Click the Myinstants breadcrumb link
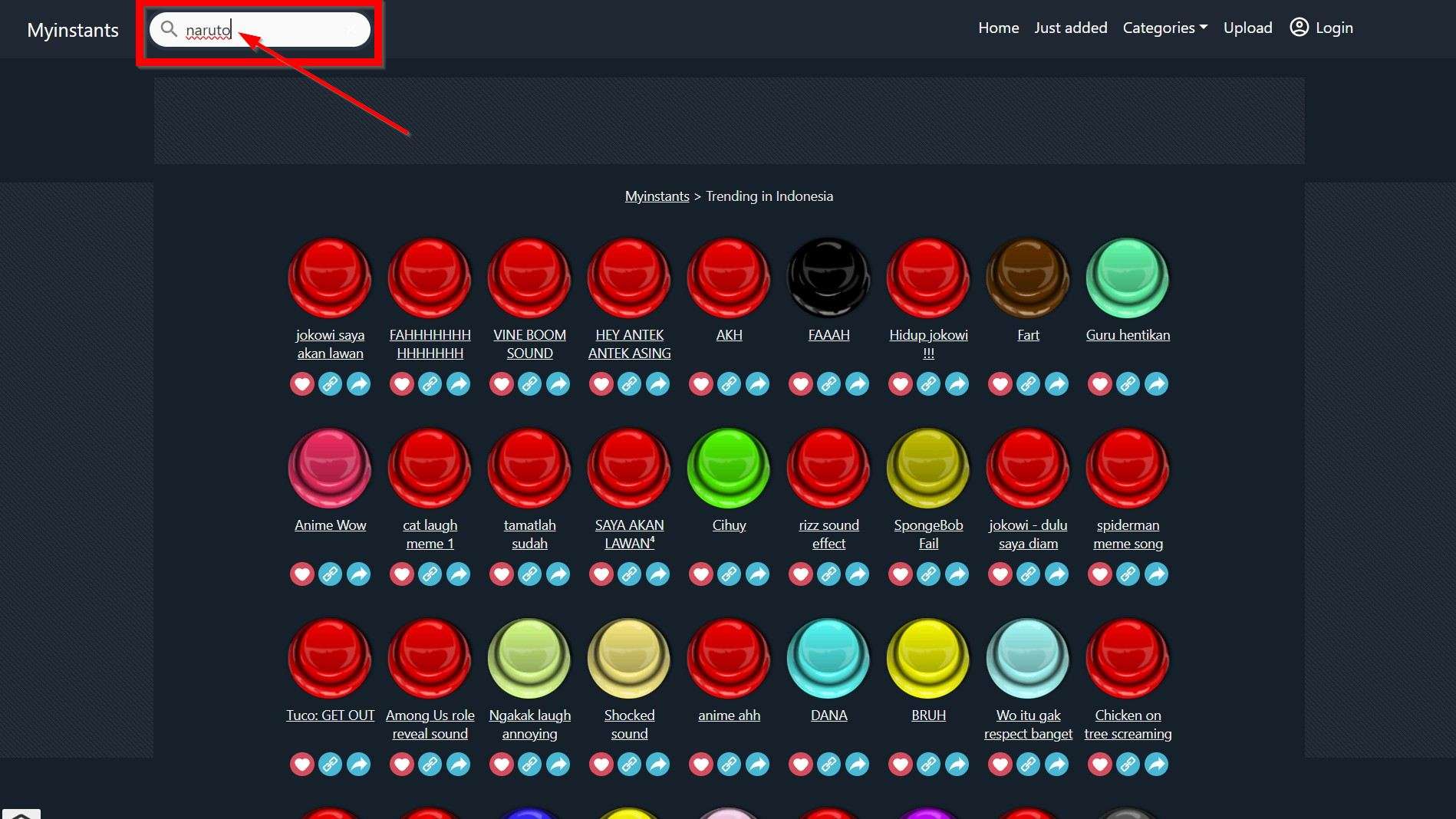The width and height of the screenshot is (1456, 819). click(x=657, y=196)
